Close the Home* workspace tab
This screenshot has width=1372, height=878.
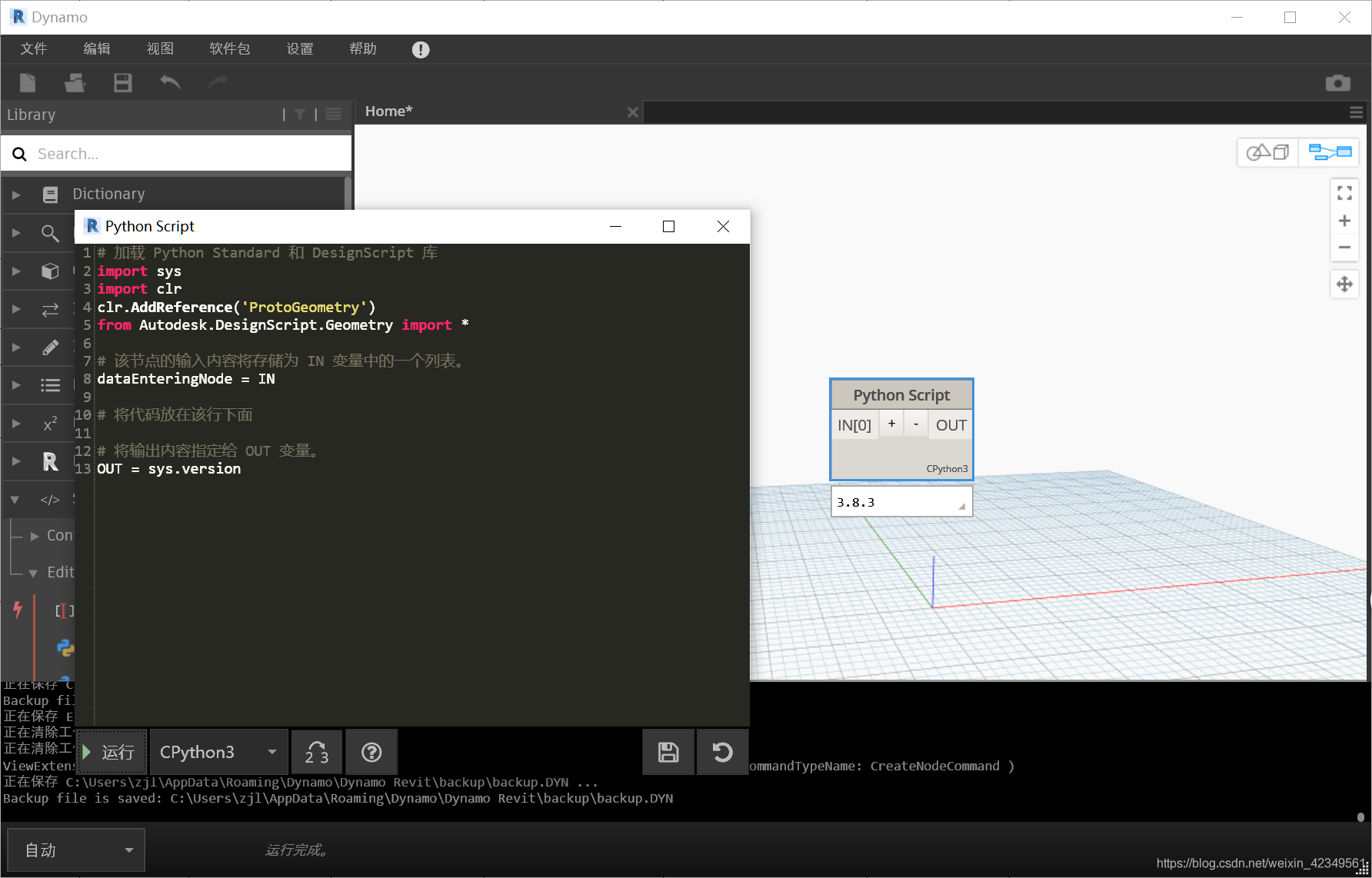tap(633, 112)
